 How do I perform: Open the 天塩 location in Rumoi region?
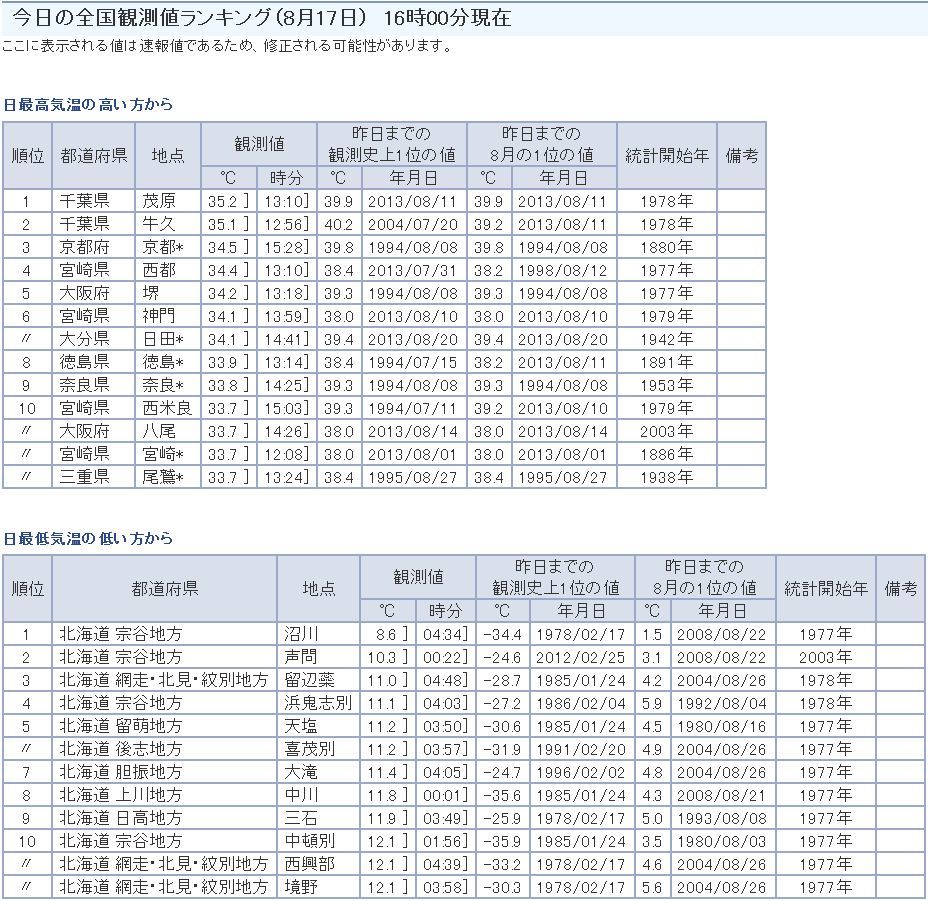pos(301,726)
